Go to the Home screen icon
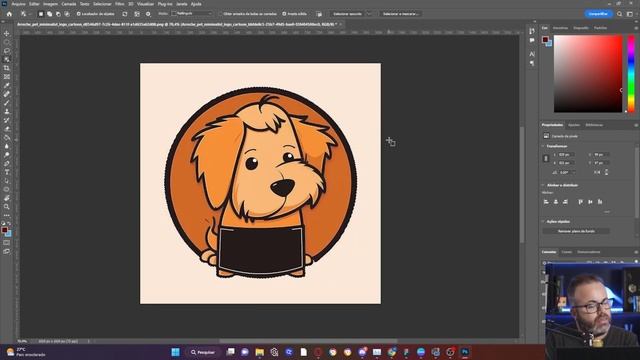The image size is (640, 360). (9, 14)
